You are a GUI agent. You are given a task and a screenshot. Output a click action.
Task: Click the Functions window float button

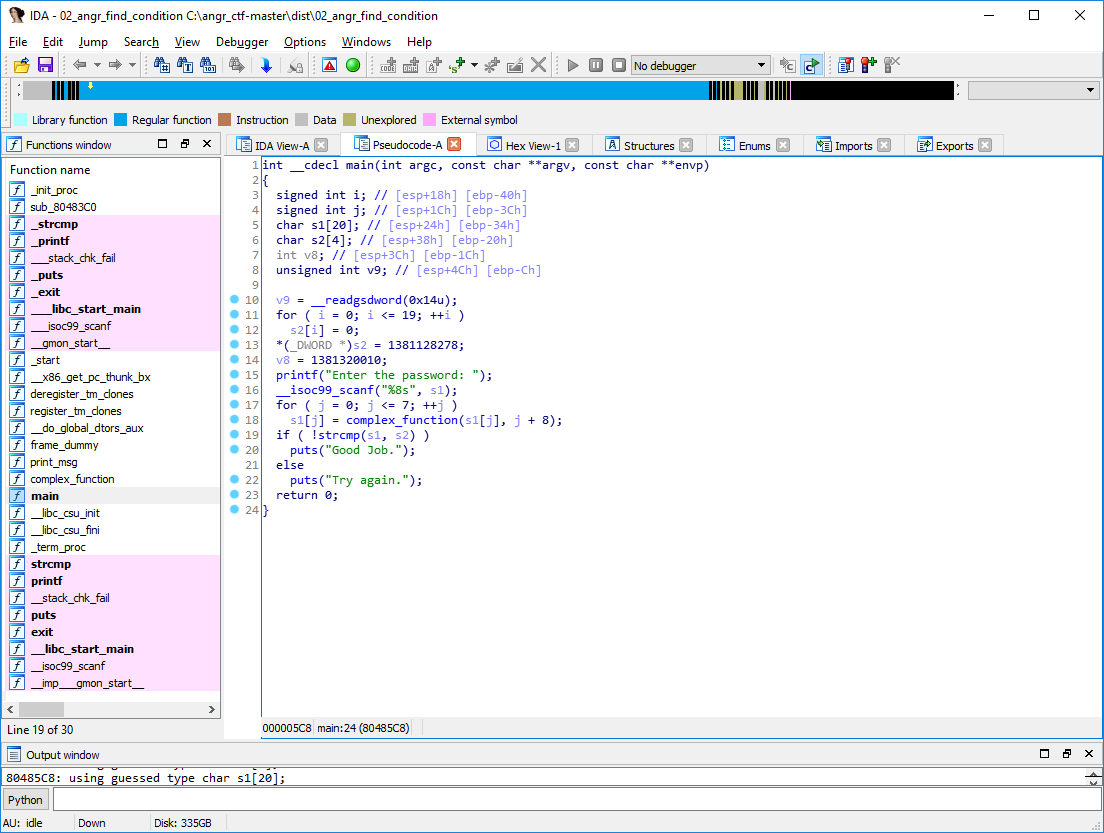pos(185,144)
